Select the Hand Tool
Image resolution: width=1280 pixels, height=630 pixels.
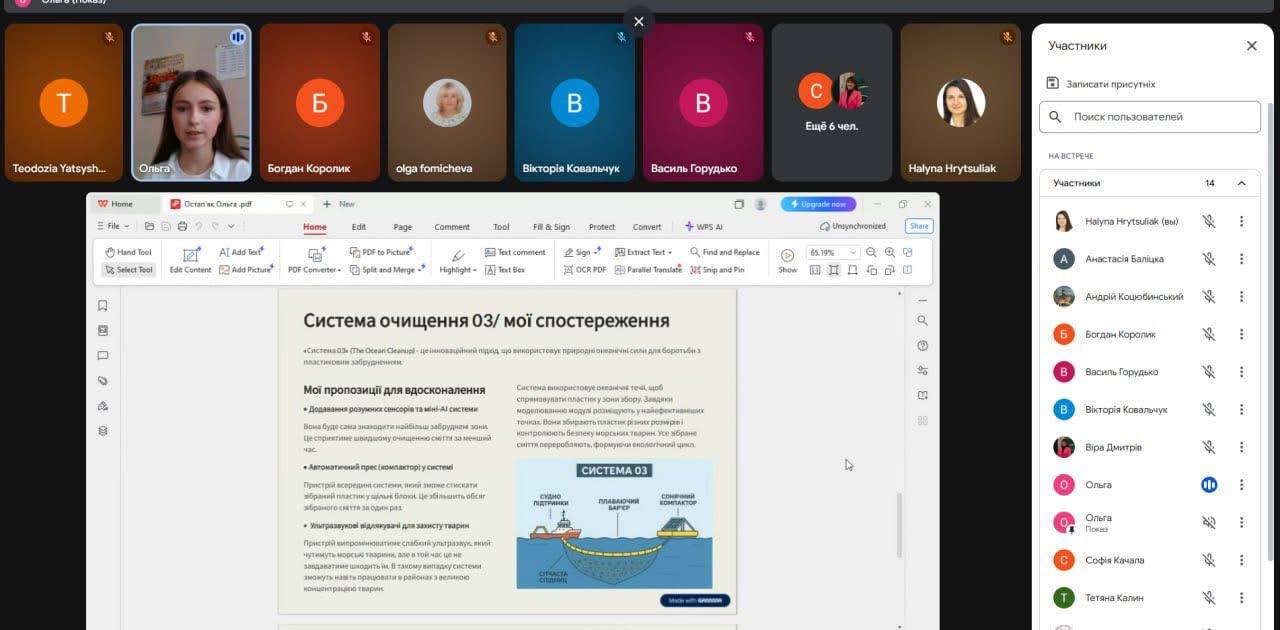(128, 252)
